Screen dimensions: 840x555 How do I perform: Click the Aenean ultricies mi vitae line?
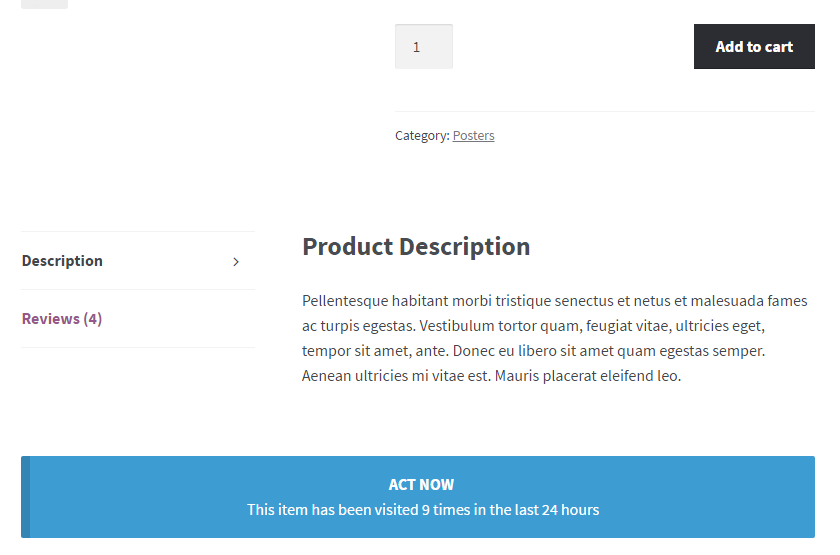(x=491, y=376)
